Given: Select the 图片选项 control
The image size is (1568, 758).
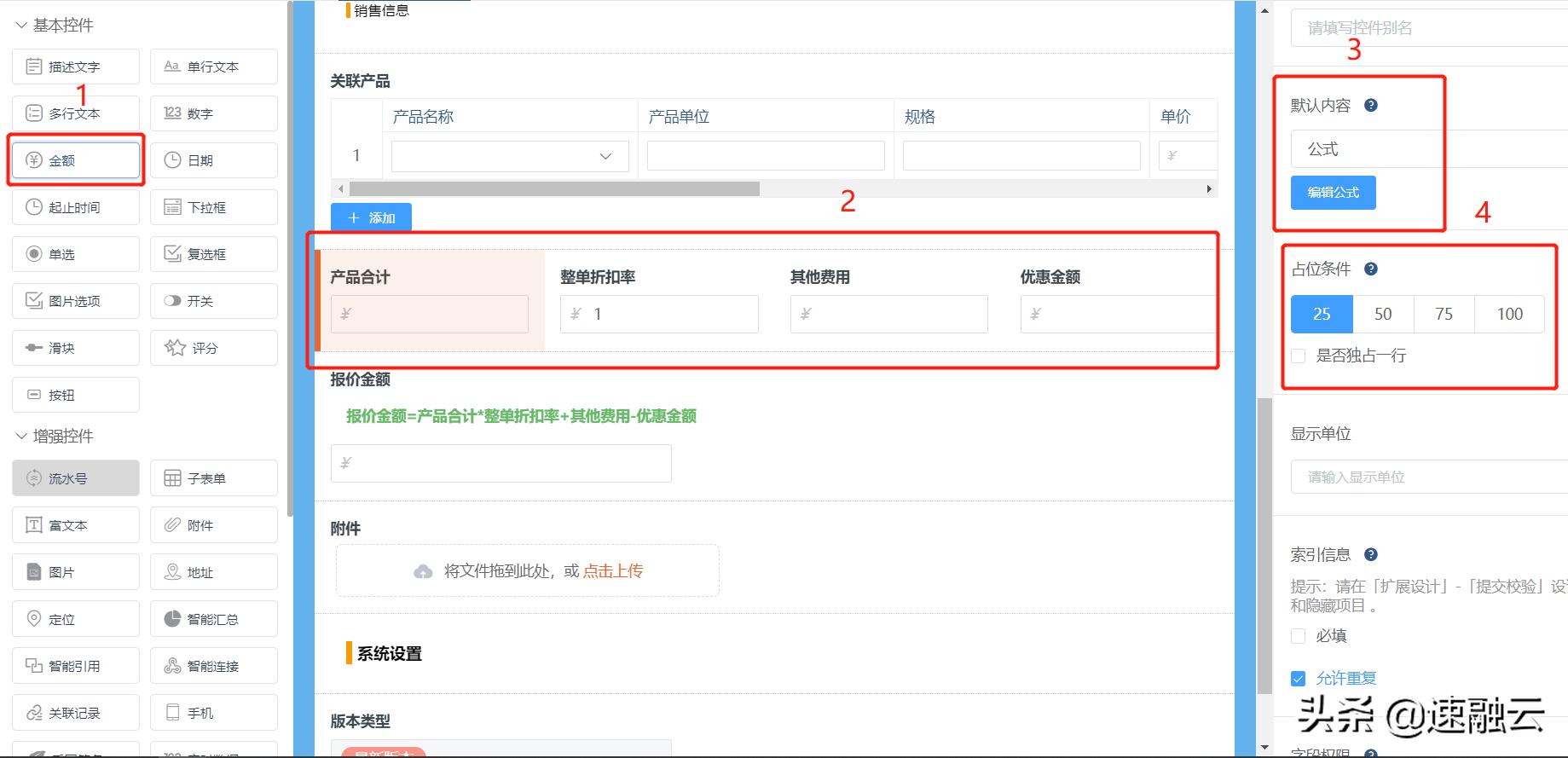Looking at the screenshot, I should click(76, 301).
